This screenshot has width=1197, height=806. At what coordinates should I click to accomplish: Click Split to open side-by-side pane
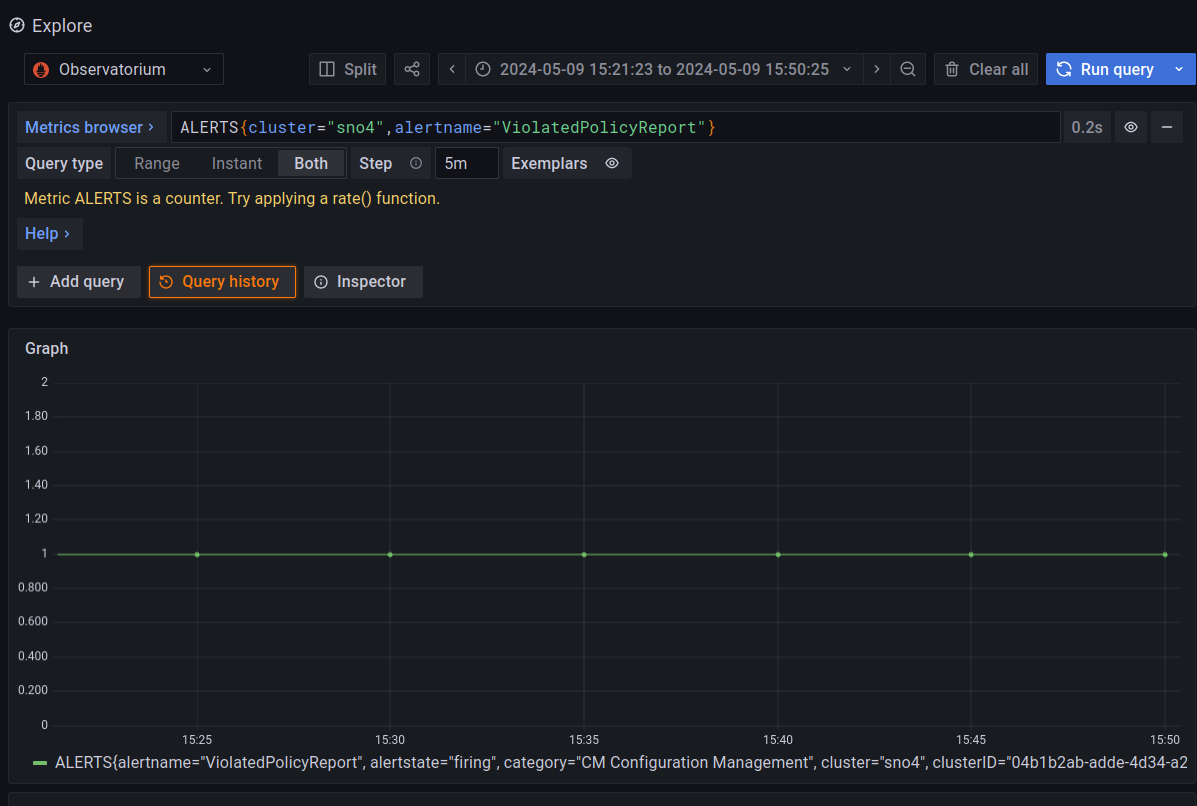[x=348, y=69]
